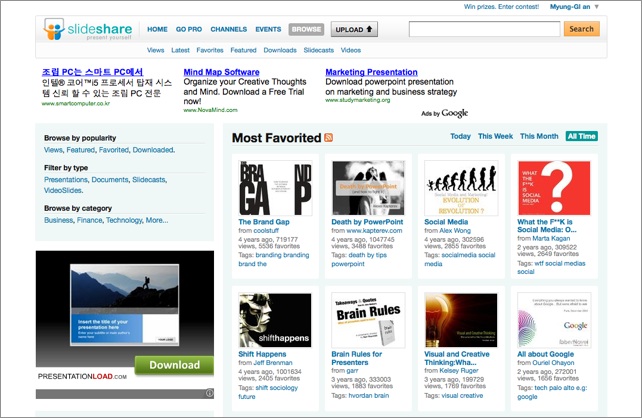Select the BROWSE navigation button
Screen dimensions: 642x418
(x=306, y=29)
